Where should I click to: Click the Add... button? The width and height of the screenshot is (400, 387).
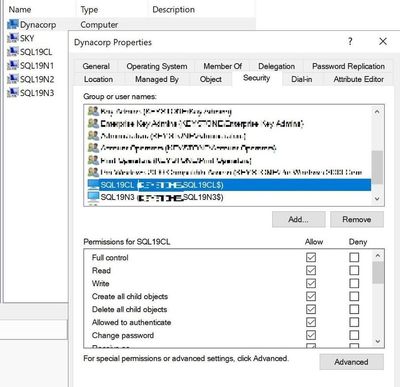pyautogui.click(x=298, y=219)
